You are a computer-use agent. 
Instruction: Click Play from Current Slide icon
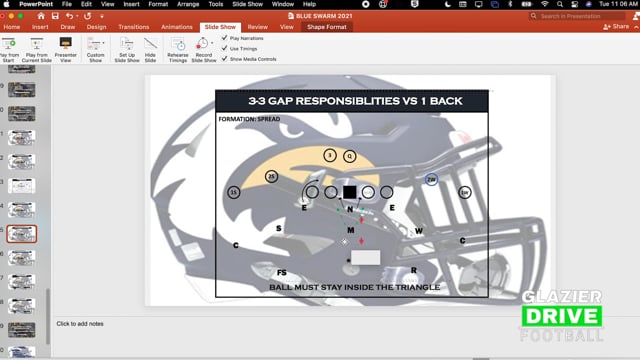tap(37, 44)
